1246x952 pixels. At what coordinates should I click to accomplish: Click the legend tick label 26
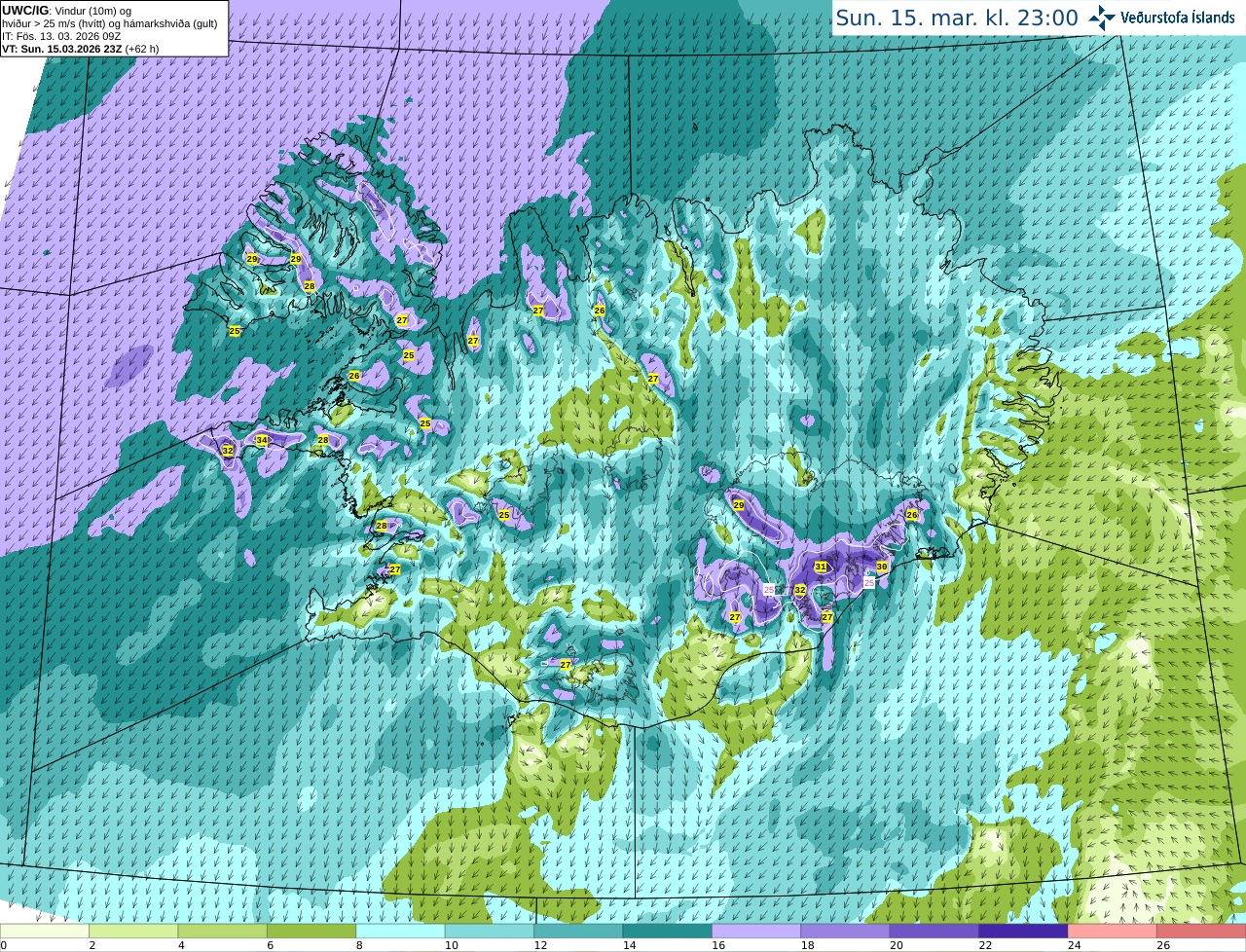(1163, 945)
